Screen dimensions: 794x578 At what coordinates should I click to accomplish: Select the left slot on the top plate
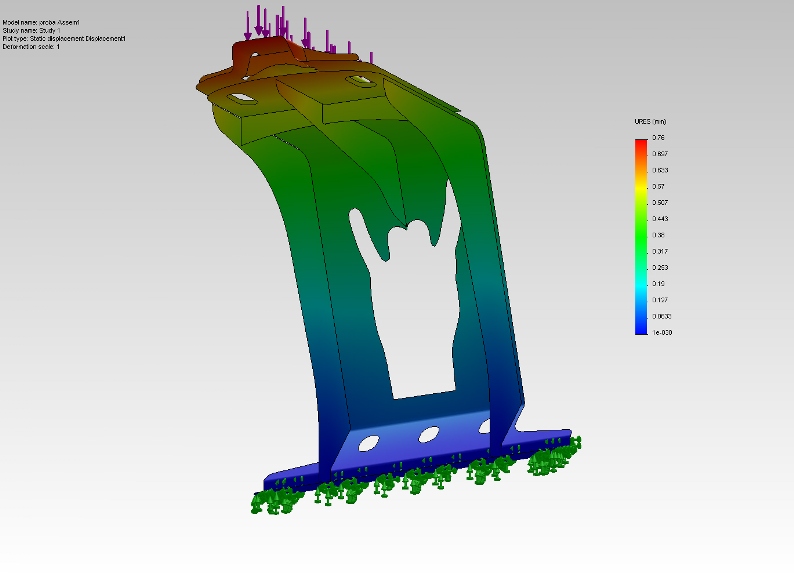pos(242,97)
